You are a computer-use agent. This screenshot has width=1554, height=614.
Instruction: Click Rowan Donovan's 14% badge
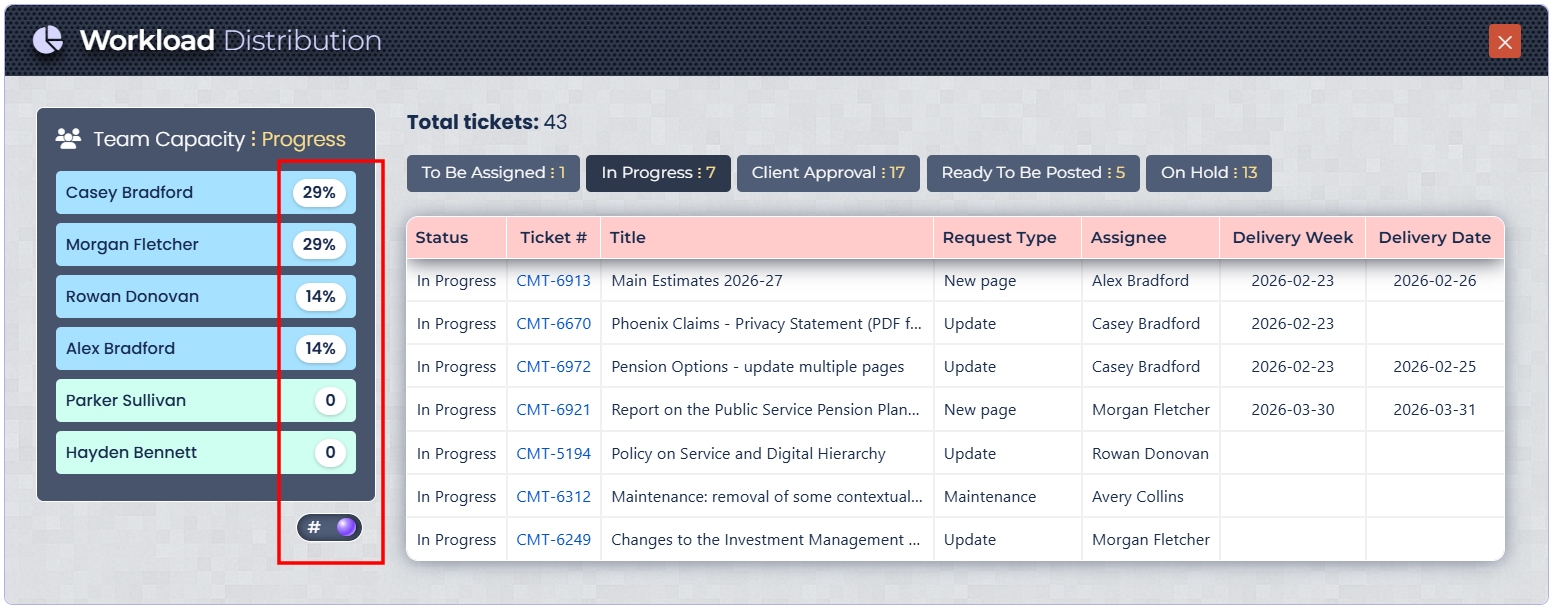click(320, 297)
